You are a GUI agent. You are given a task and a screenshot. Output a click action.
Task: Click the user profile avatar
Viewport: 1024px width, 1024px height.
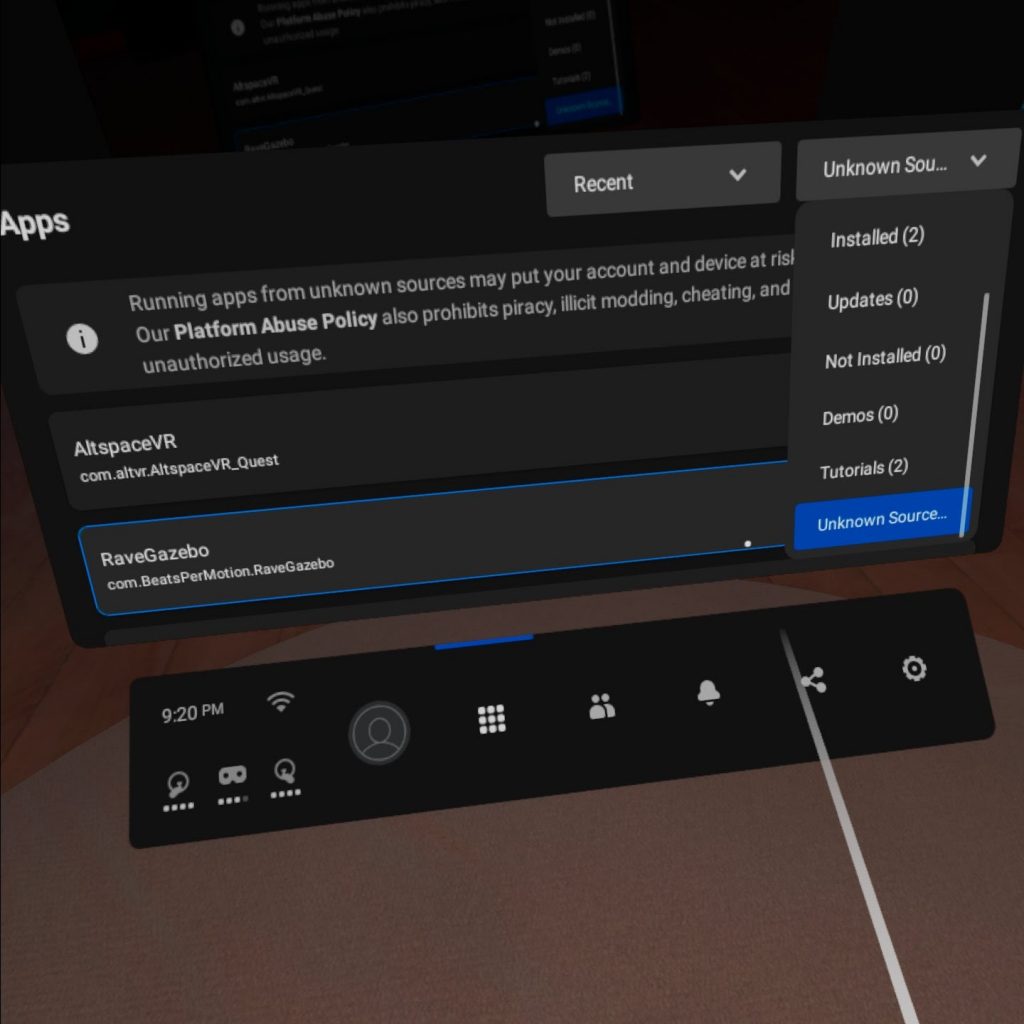(379, 732)
